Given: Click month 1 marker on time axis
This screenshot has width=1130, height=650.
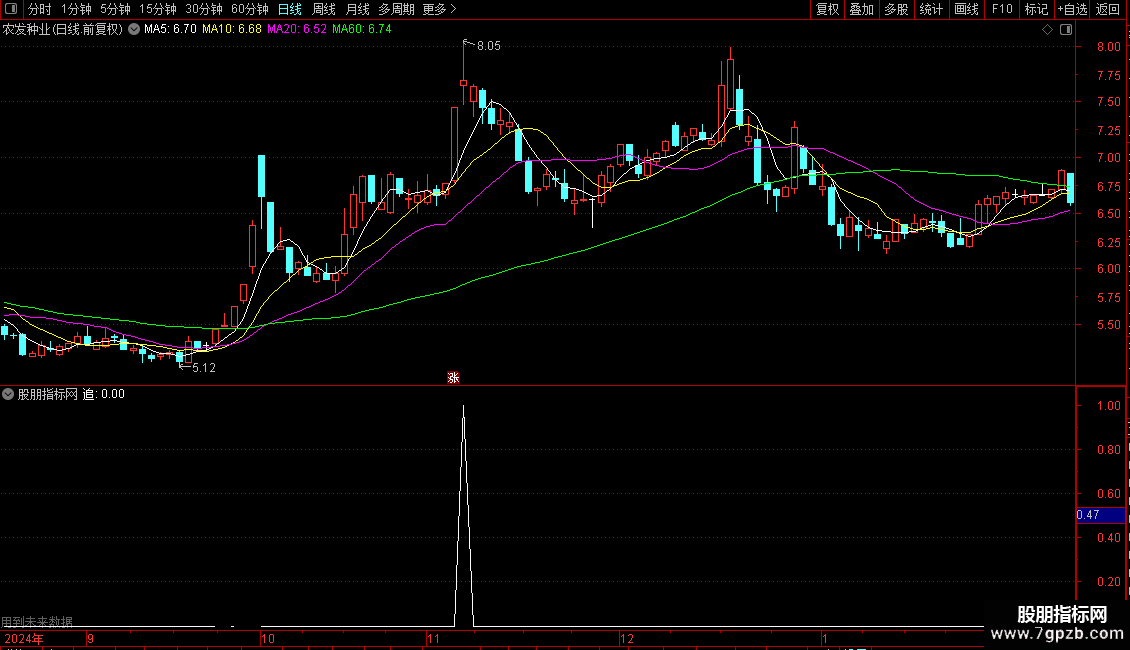Looking at the screenshot, I should coord(824,638).
